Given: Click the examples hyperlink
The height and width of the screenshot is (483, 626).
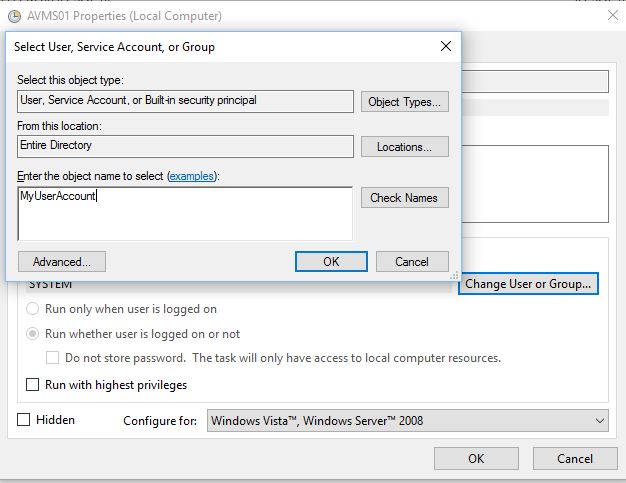Looking at the screenshot, I should (x=192, y=176).
